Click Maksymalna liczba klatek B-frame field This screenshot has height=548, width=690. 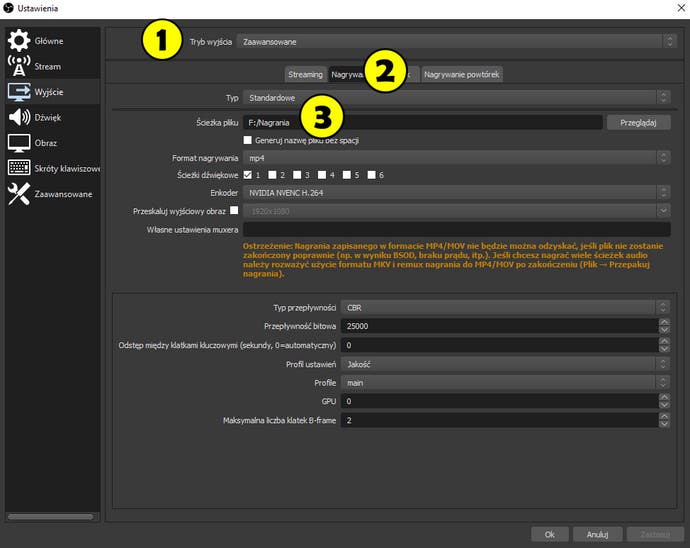click(x=500, y=420)
